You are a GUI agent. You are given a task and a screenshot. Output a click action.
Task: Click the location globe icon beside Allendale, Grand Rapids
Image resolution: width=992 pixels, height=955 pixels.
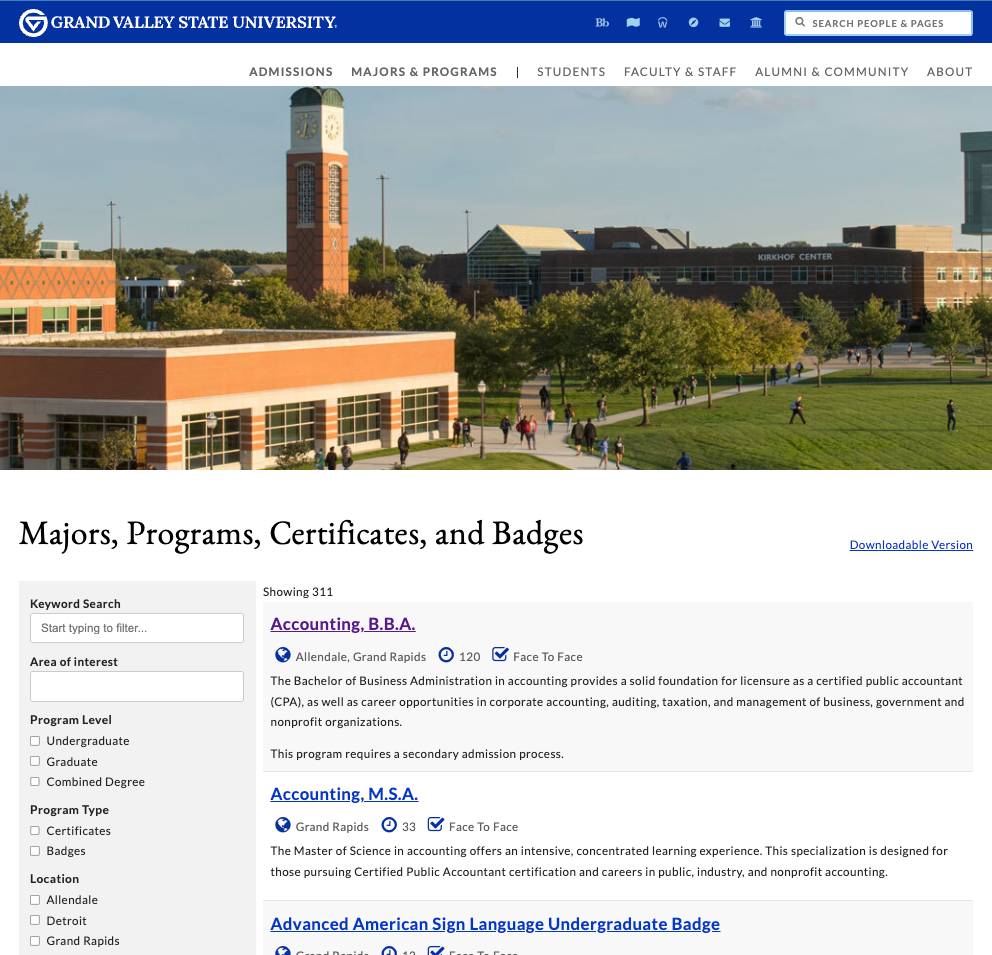click(283, 655)
